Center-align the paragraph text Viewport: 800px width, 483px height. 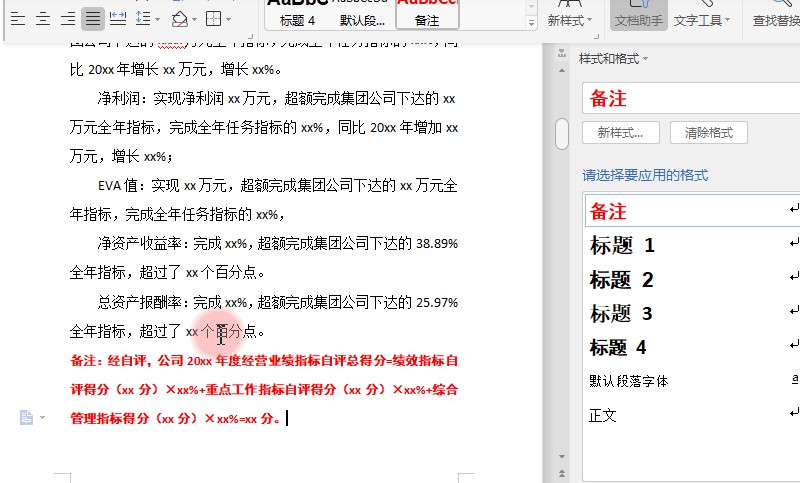coord(42,19)
